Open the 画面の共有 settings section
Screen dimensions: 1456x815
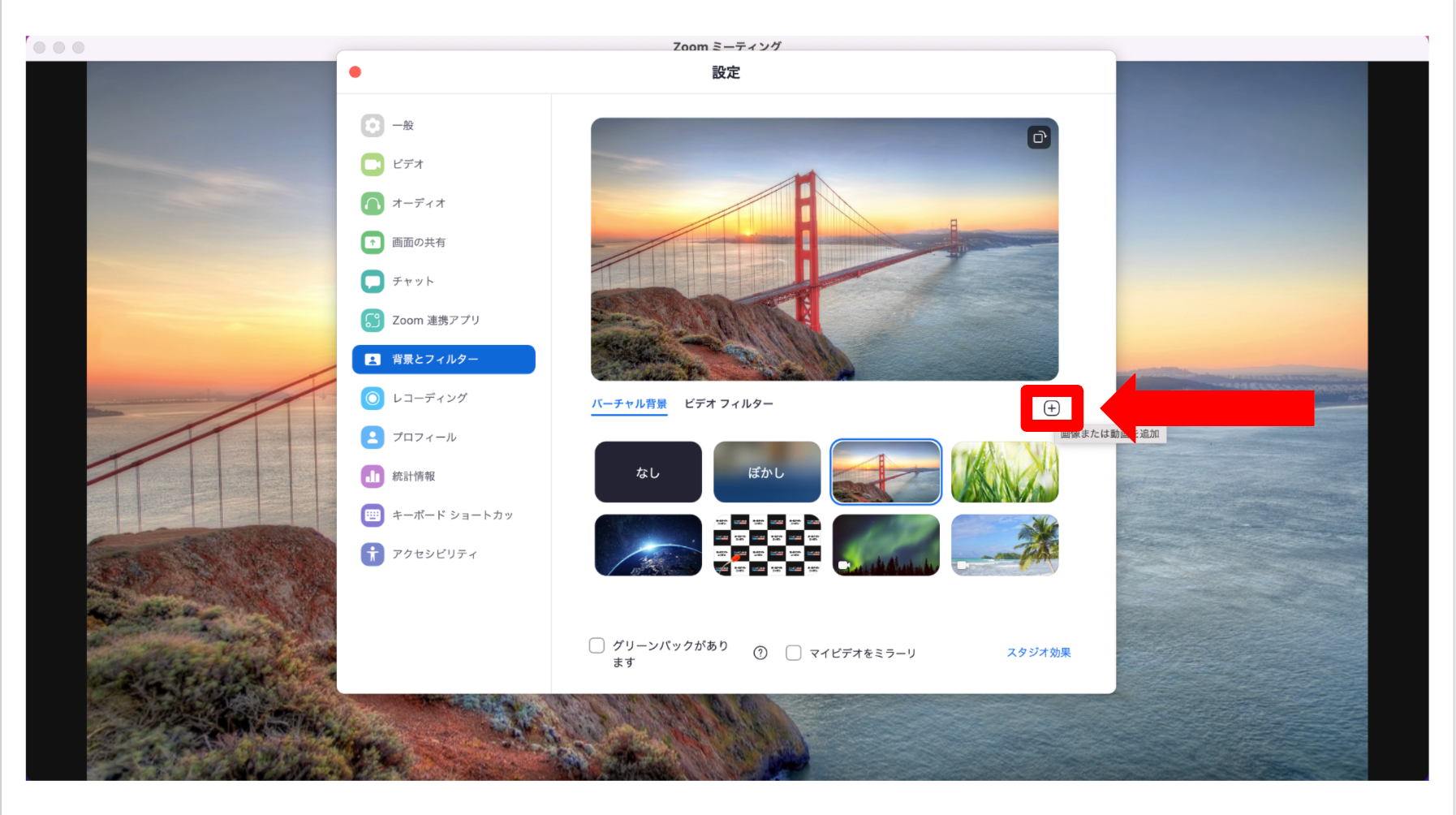[x=444, y=243]
